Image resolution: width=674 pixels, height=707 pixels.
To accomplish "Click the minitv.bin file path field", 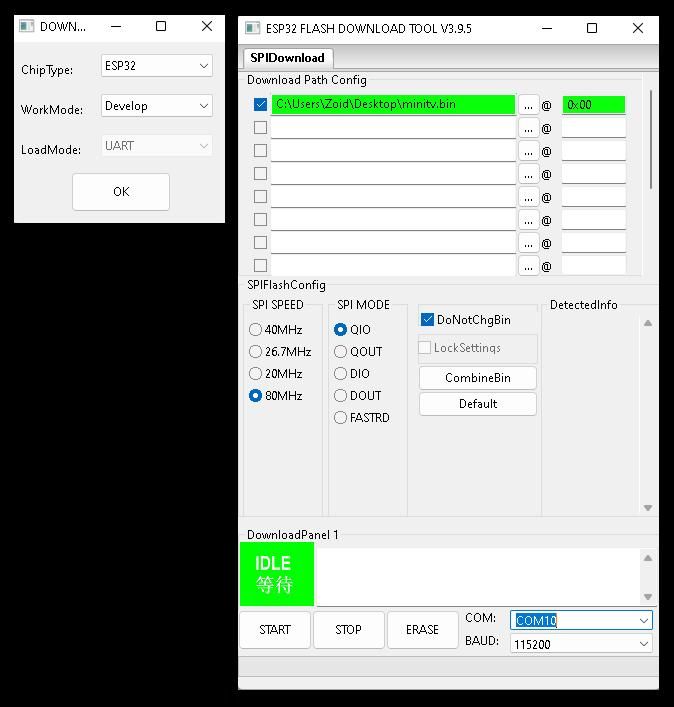I will (393, 105).
